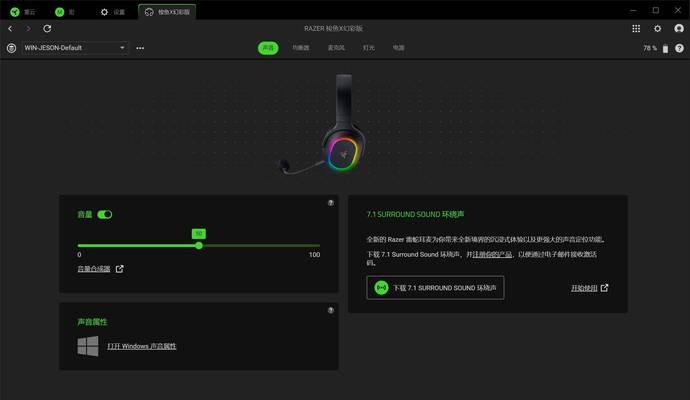Click the external link icon beside volume mixer
Image resolution: width=690 pixels, height=400 pixels.
(119, 269)
